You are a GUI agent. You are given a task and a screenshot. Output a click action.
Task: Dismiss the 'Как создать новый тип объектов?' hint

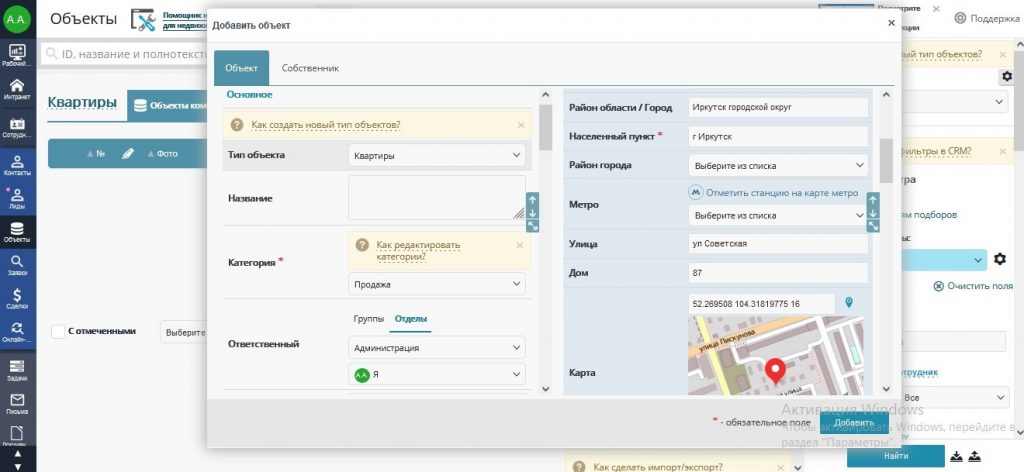pyautogui.click(x=521, y=125)
